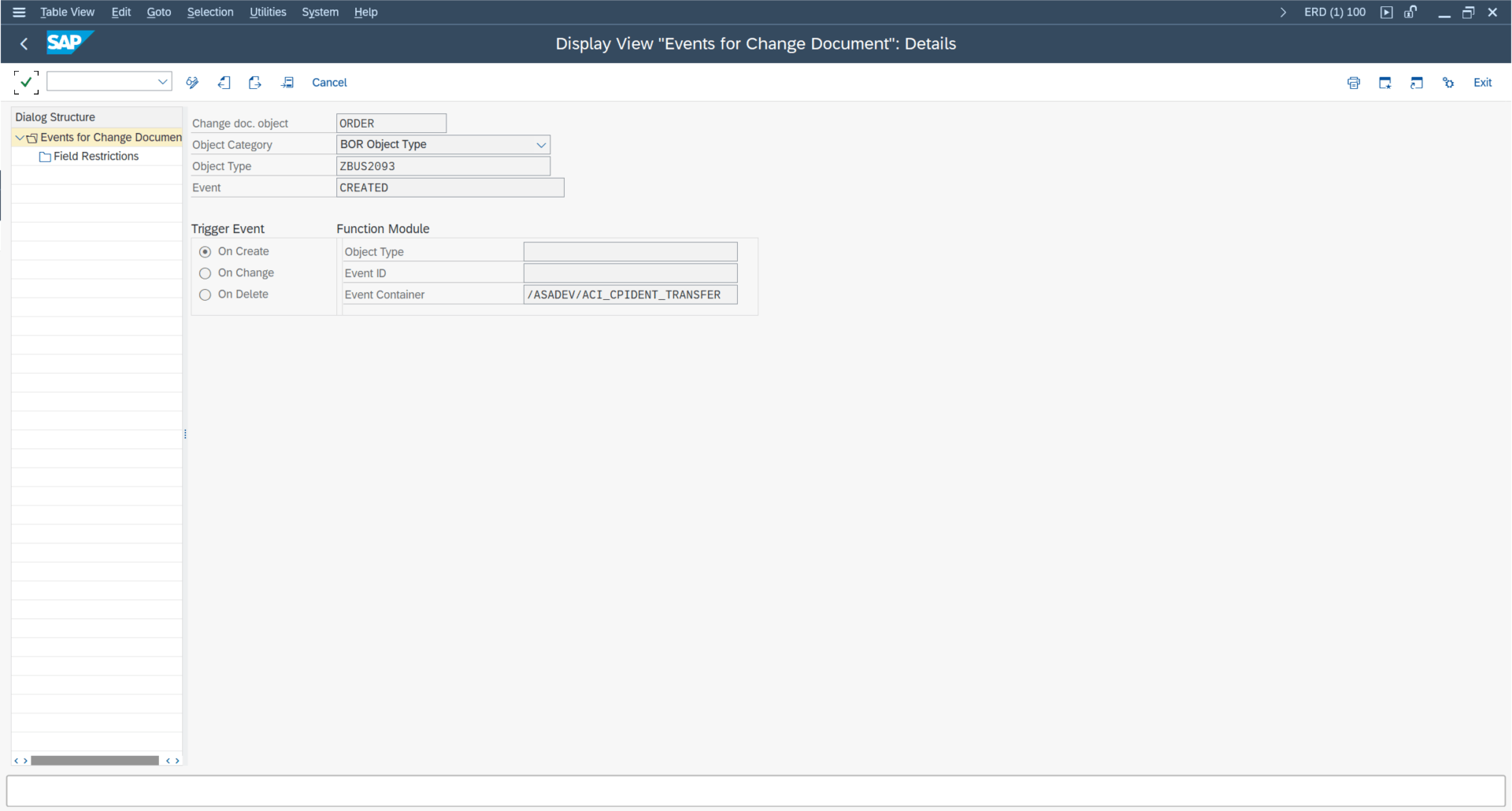This screenshot has width=1512, height=811.
Task: Click the Change doc. object field ORDER
Action: coord(391,124)
